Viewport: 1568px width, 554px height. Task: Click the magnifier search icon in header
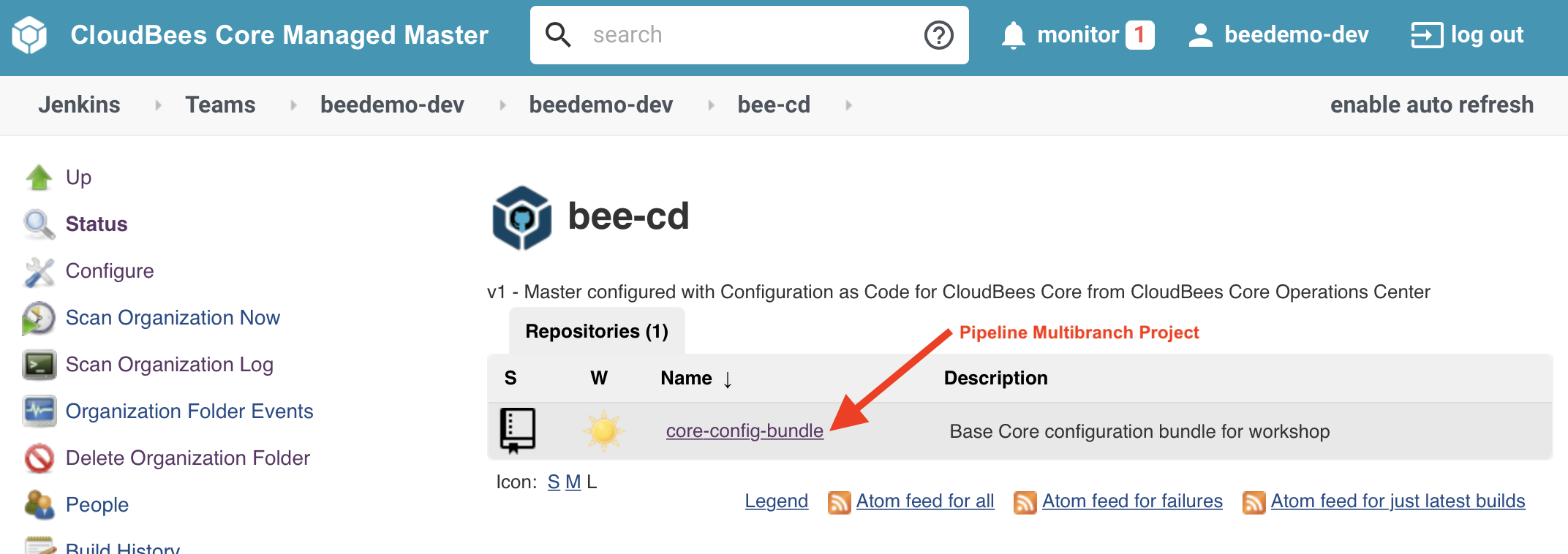(x=558, y=34)
